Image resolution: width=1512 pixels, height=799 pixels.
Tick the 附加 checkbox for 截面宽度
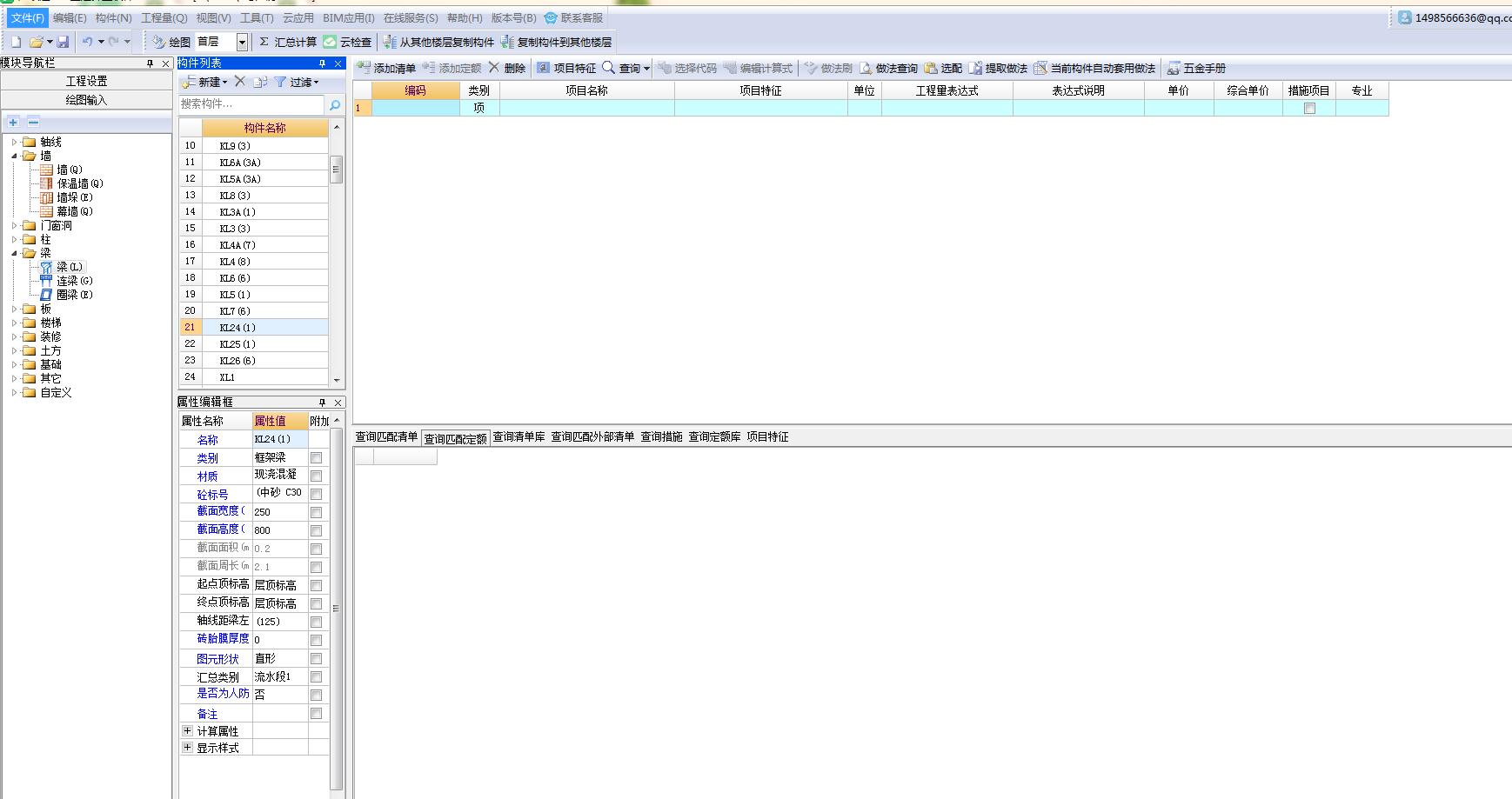point(316,512)
